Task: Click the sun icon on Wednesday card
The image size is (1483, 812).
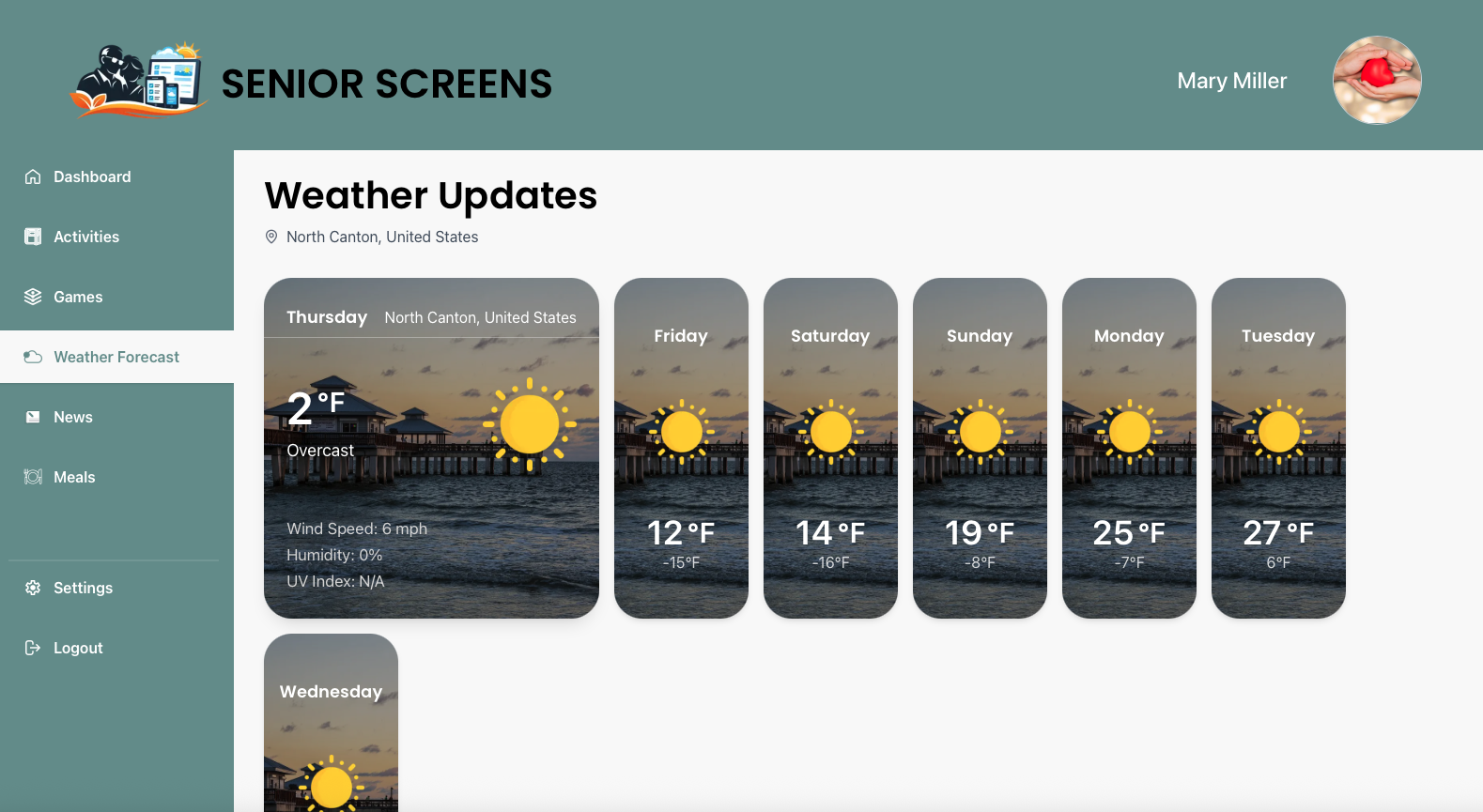Action: (331, 784)
